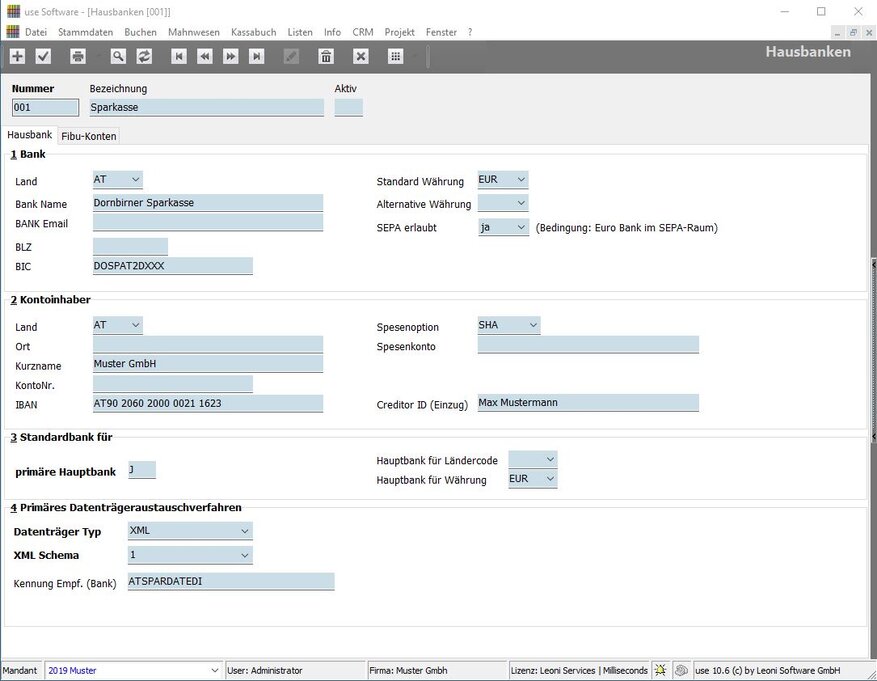The image size is (877, 681).
Task: Delete the record with the trash icon
Action: point(325,57)
